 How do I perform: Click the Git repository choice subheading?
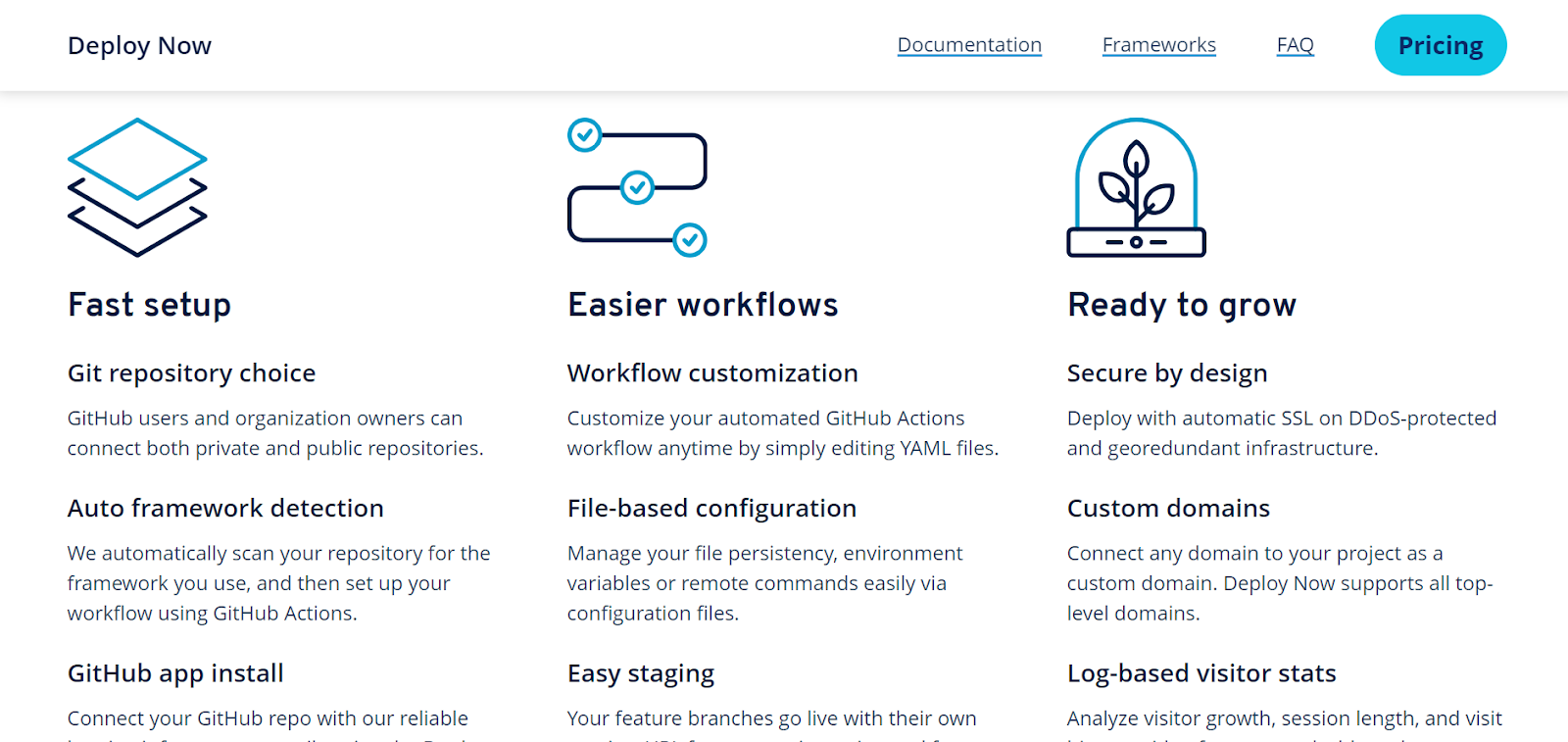(191, 373)
